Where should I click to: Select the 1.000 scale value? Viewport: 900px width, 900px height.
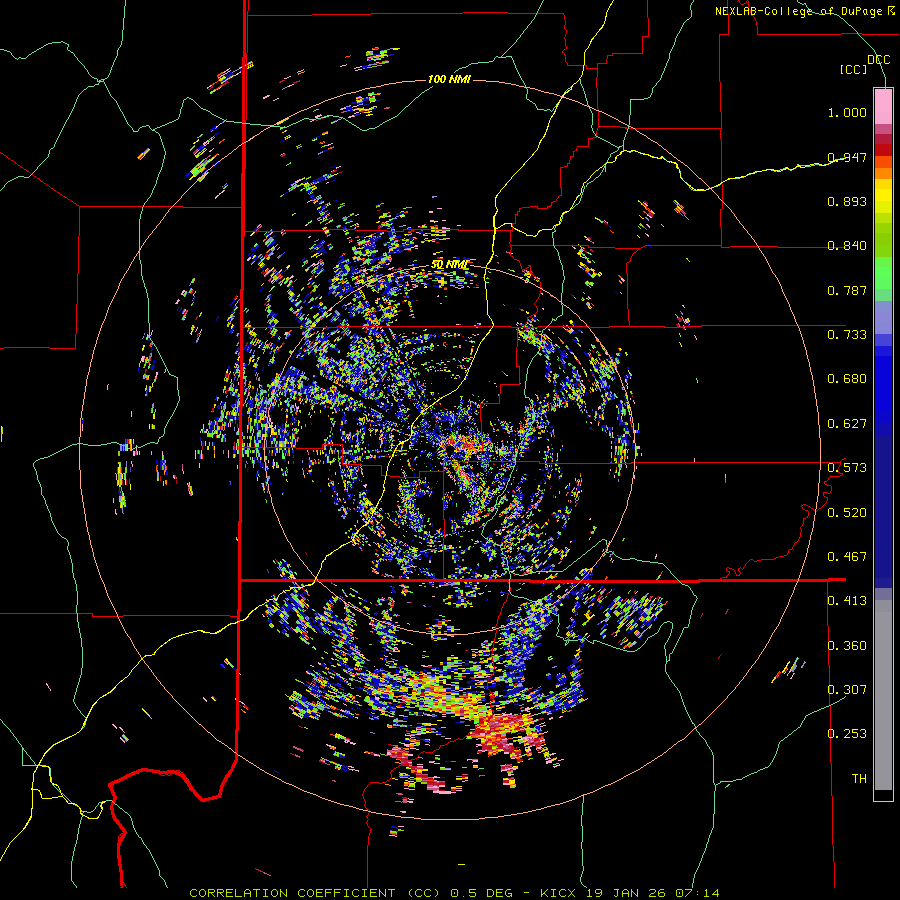pos(847,112)
